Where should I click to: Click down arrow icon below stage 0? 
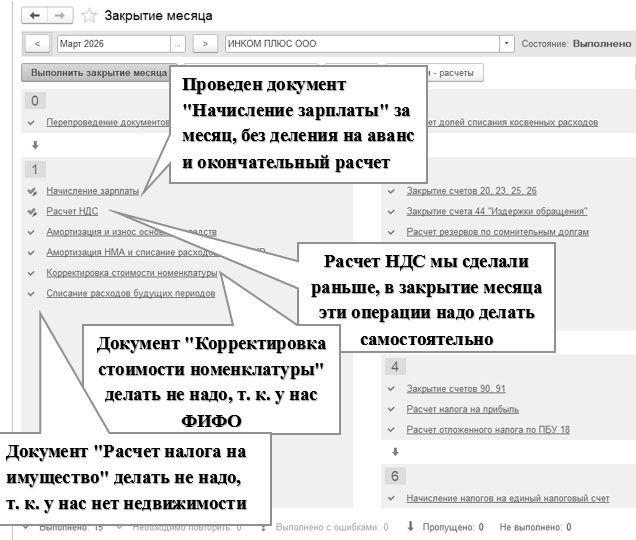point(35,145)
